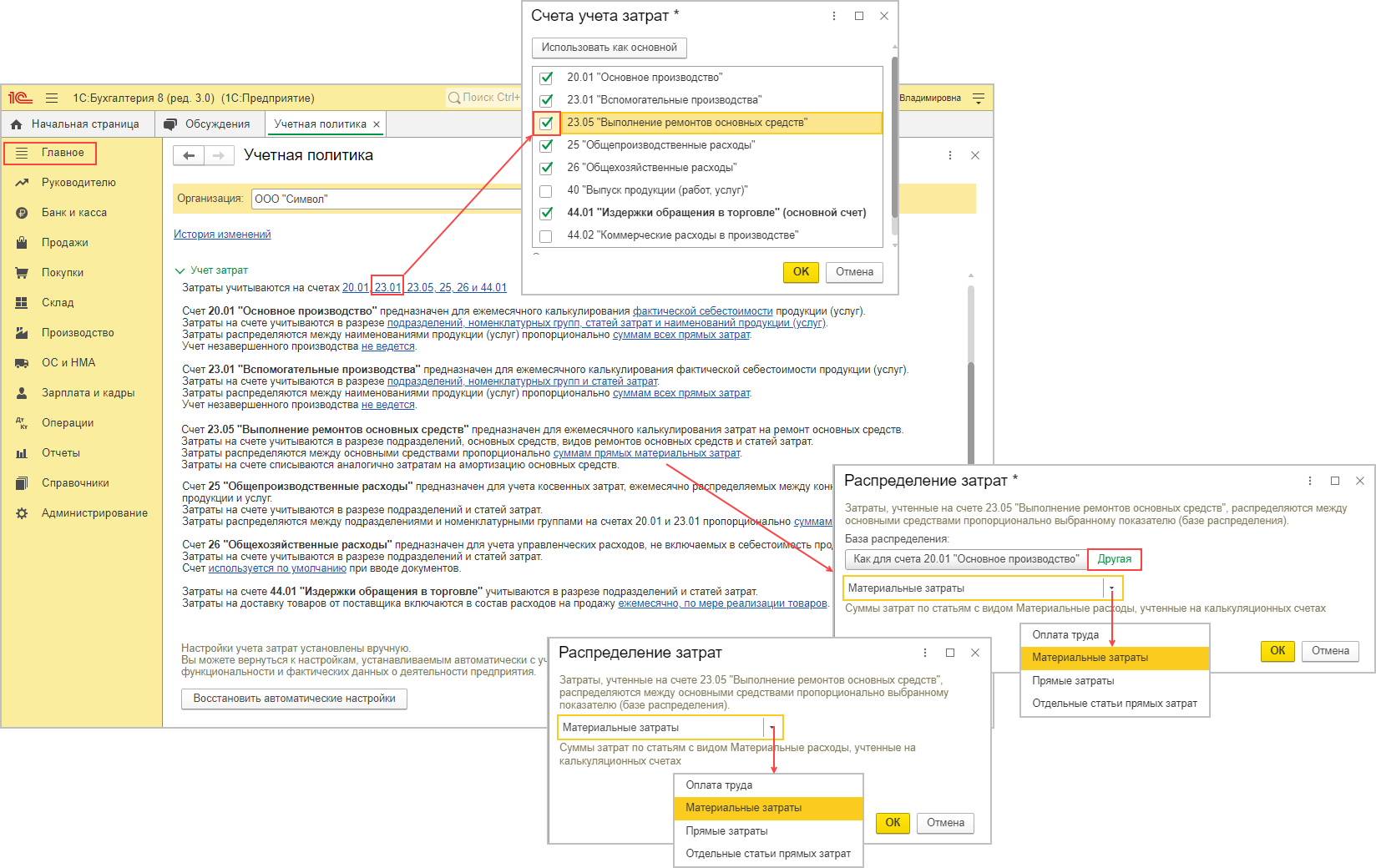This screenshot has width=1376, height=868.
Task: Choose Отдельные статьи прямых затрат in upper list
Action: point(1115,704)
